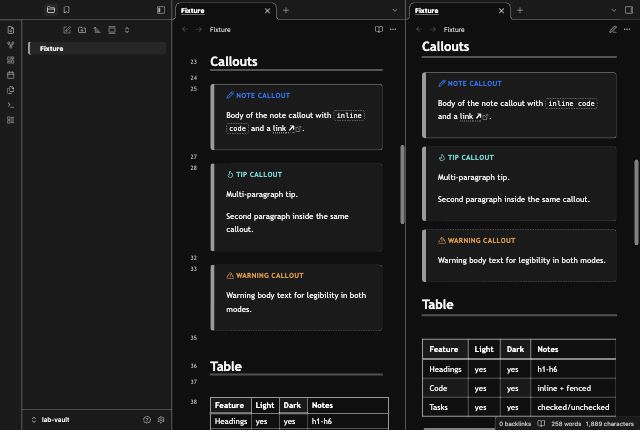This screenshot has width=640, height=430.
Task: Click TIP CALLOUT title in preview pane
Action: (x=471, y=157)
